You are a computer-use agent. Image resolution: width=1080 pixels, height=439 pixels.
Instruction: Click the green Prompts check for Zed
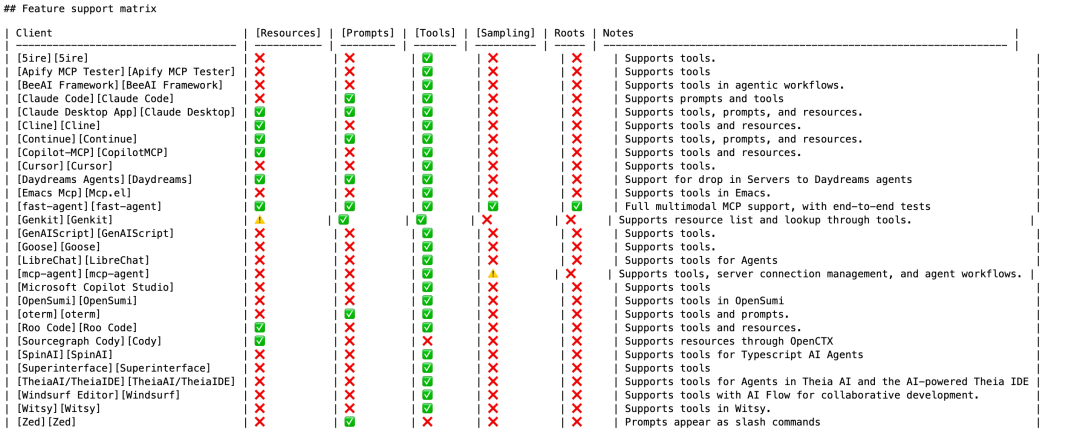tap(350, 422)
